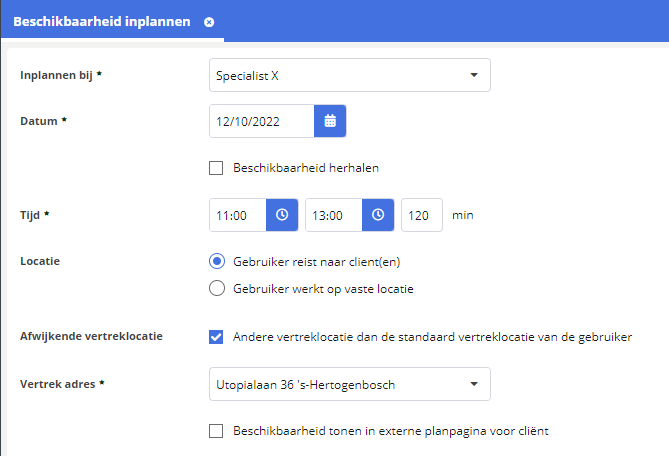The height and width of the screenshot is (456, 669).
Task: Choose Gebruiker werkt op vaste locatie
Action: tap(216, 289)
